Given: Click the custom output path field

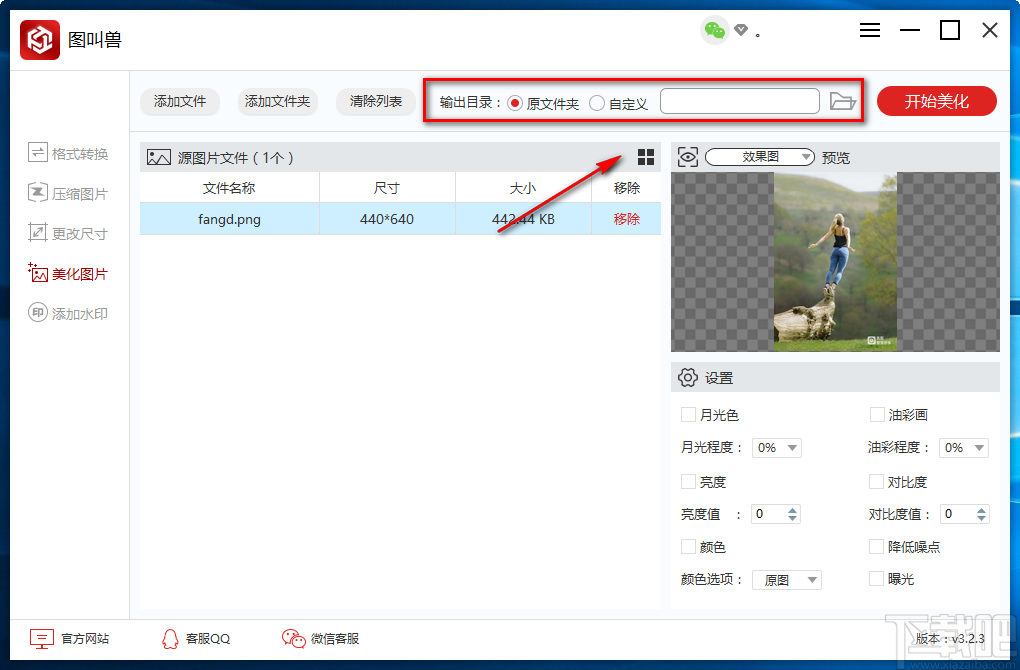Looking at the screenshot, I should pyautogui.click(x=740, y=101).
